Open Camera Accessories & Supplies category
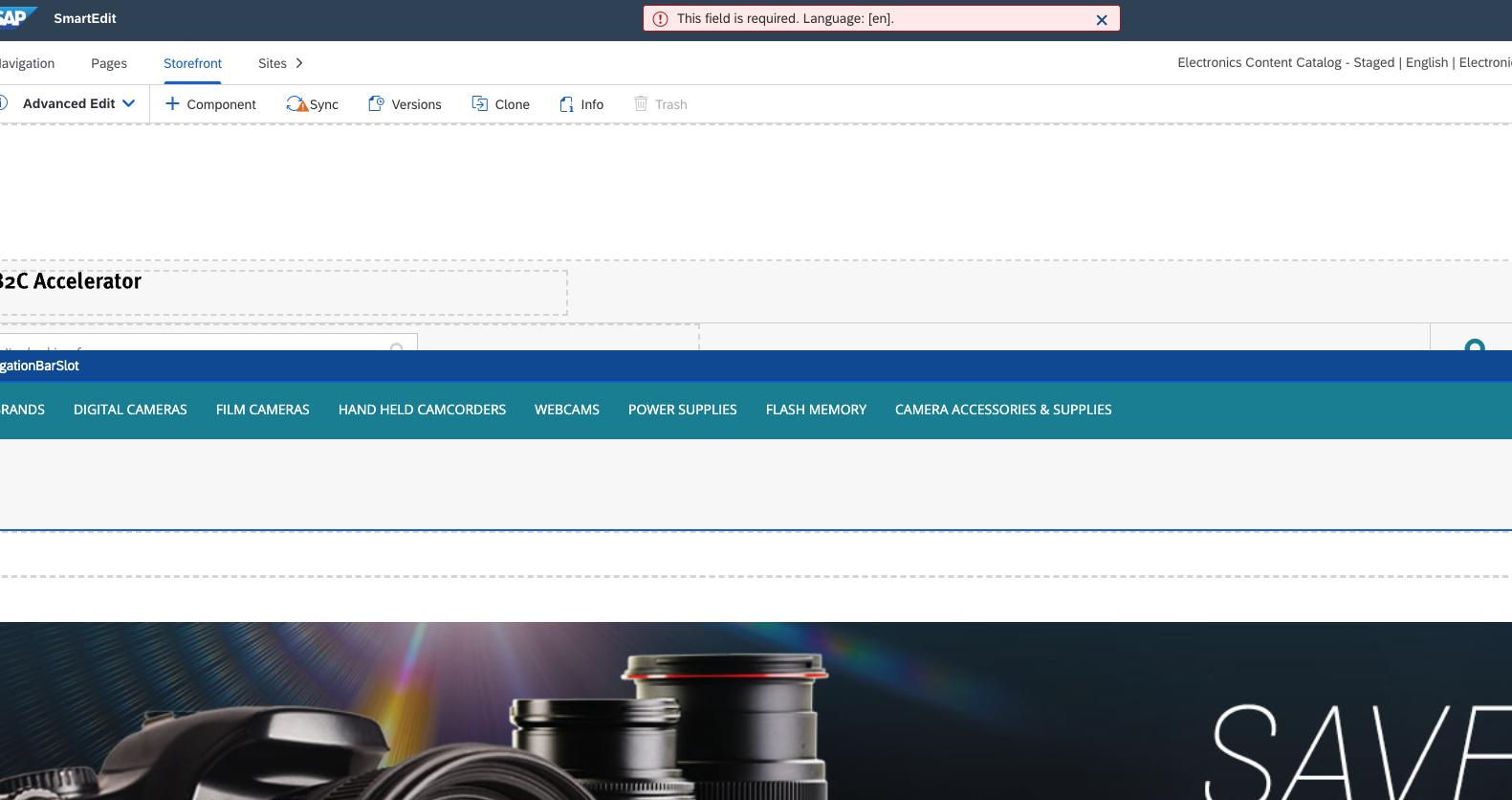Image resolution: width=1512 pixels, height=800 pixels. [1003, 410]
